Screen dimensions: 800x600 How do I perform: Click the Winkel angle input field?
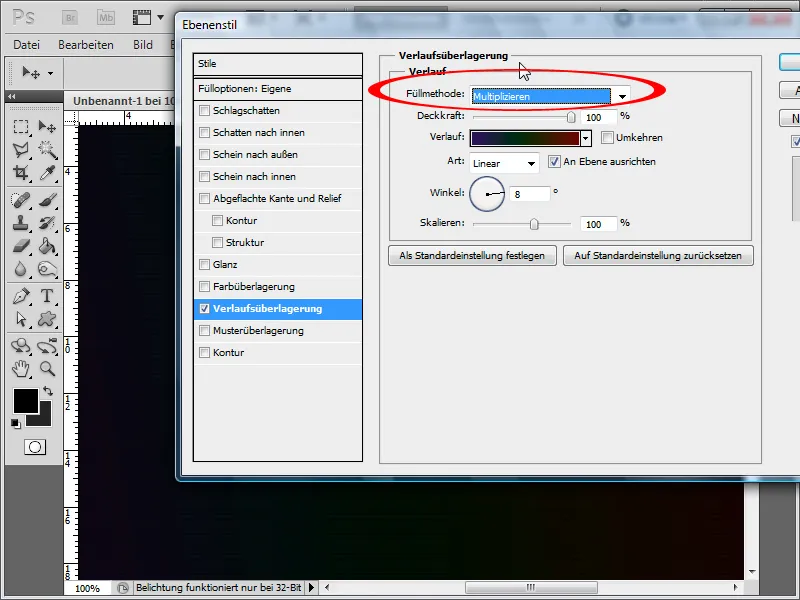[x=530, y=194]
